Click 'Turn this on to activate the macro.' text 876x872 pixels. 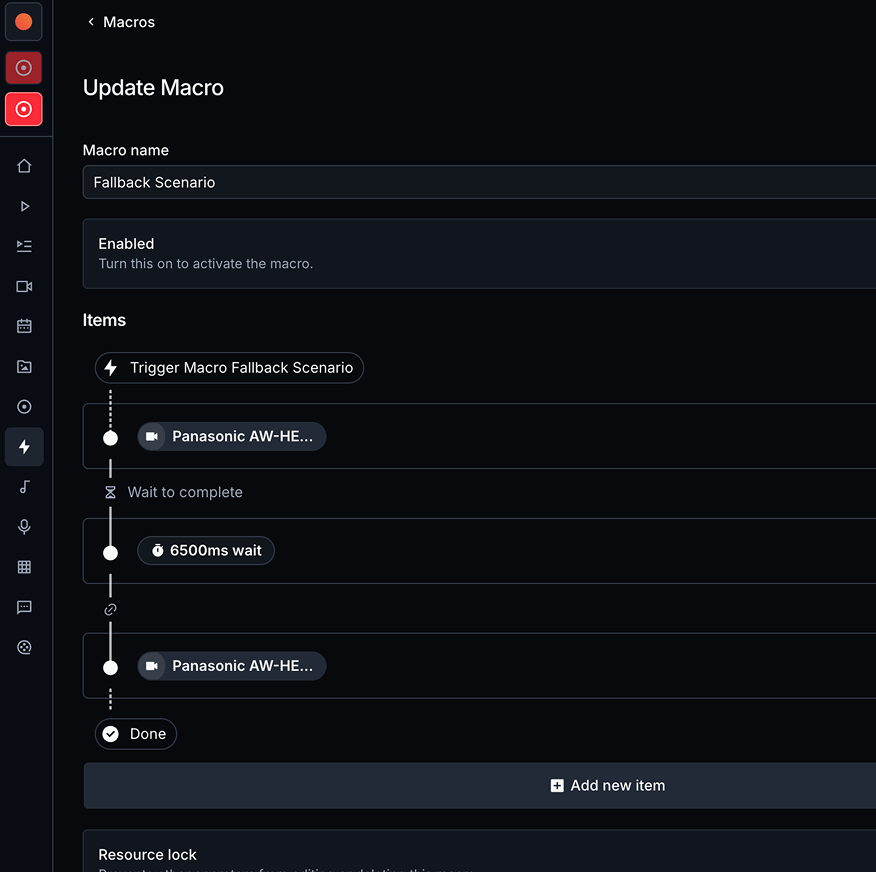tap(206, 264)
